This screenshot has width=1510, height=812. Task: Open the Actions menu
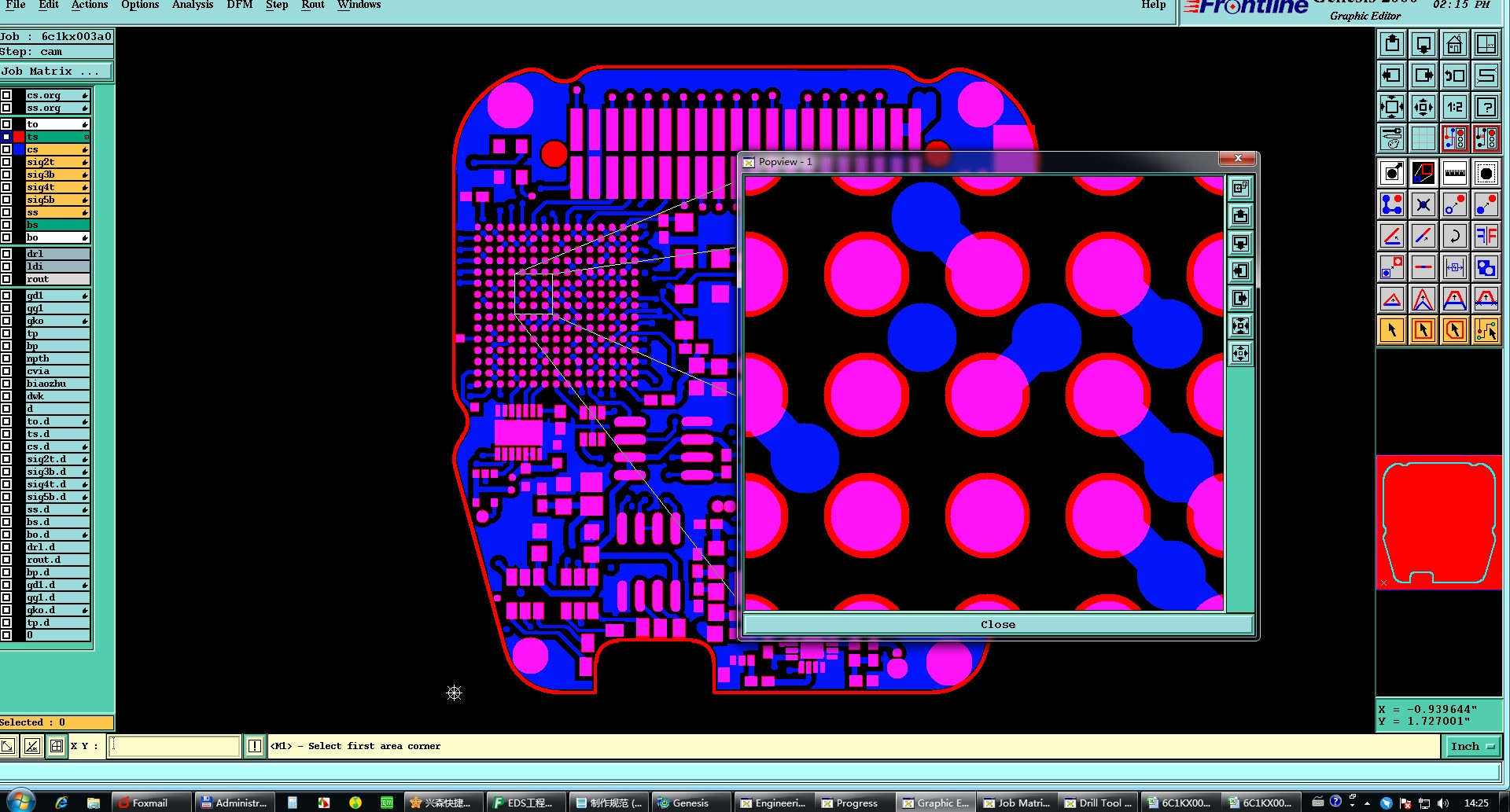coord(90,5)
